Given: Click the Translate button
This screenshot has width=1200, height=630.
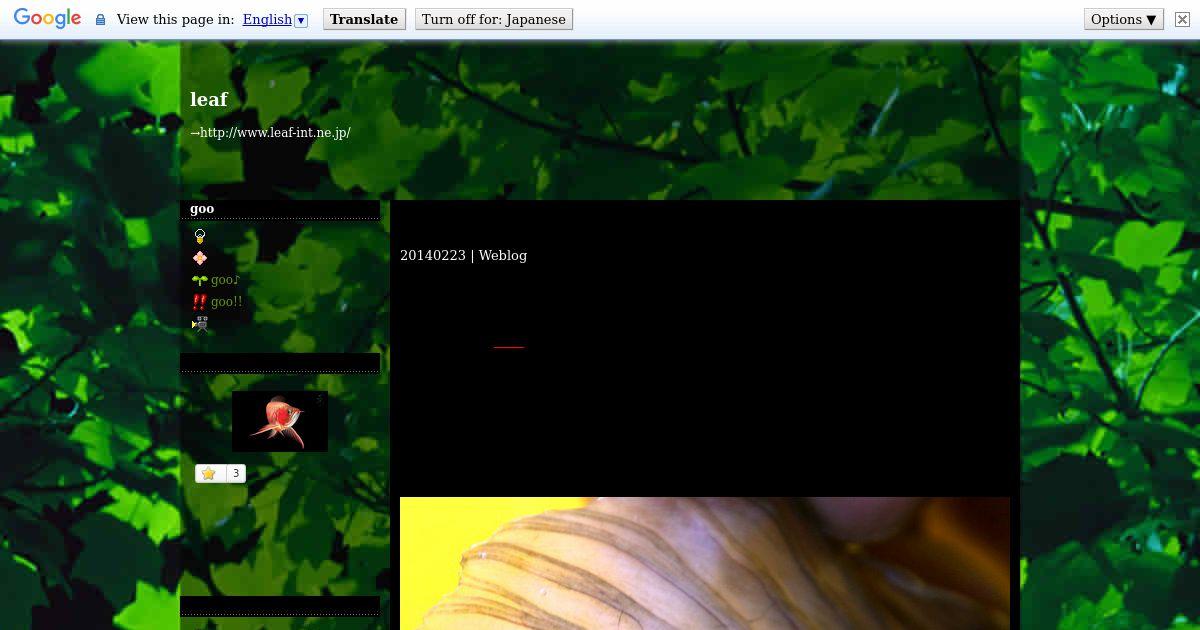Looking at the screenshot, I should [x=364, y=19].
